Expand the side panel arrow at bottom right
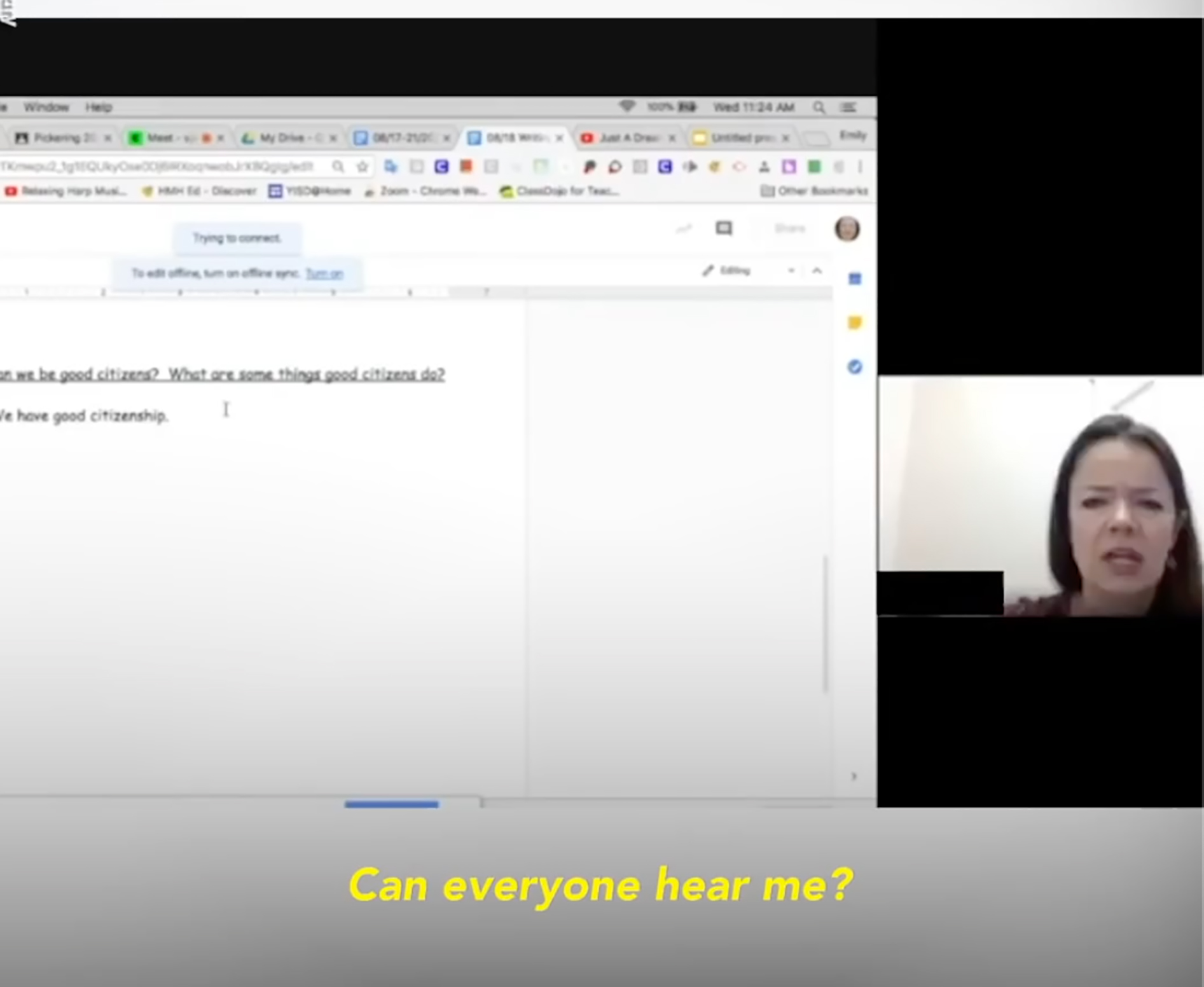Viewport: 1204px width, 987px height. click(854, 776)
